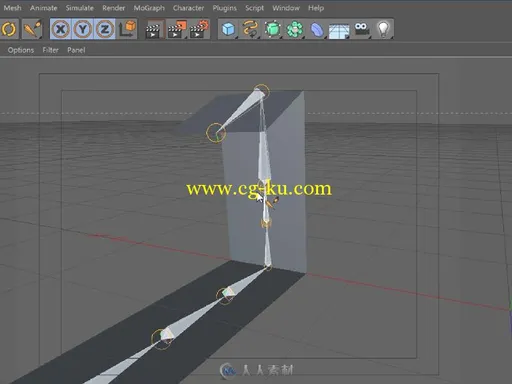The height and width of the screenshot is (384, 512).
Task: Add the green flower array icon
Action: pos(295,29)
